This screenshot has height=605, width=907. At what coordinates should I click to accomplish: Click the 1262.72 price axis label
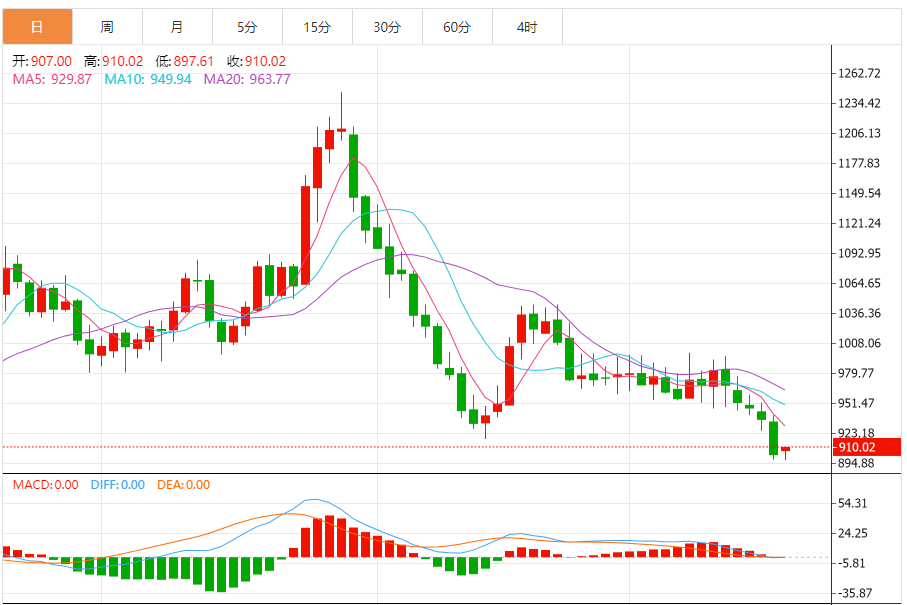point(859,73)
